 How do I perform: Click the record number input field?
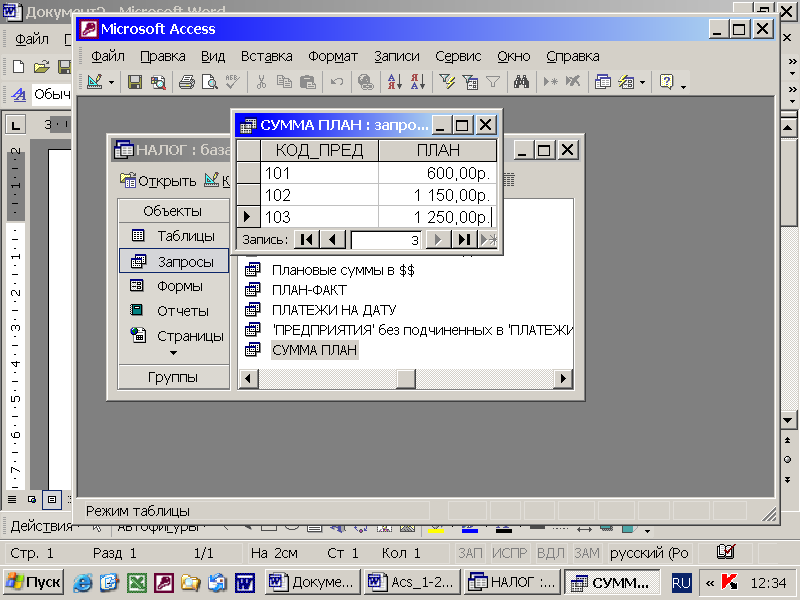(386, 240)
